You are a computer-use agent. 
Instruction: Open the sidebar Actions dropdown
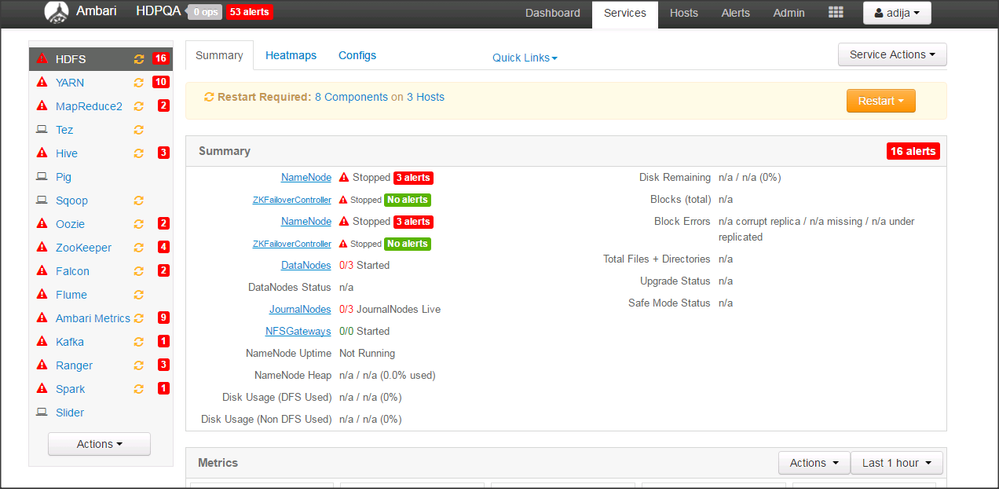click(x=99, y=444)
